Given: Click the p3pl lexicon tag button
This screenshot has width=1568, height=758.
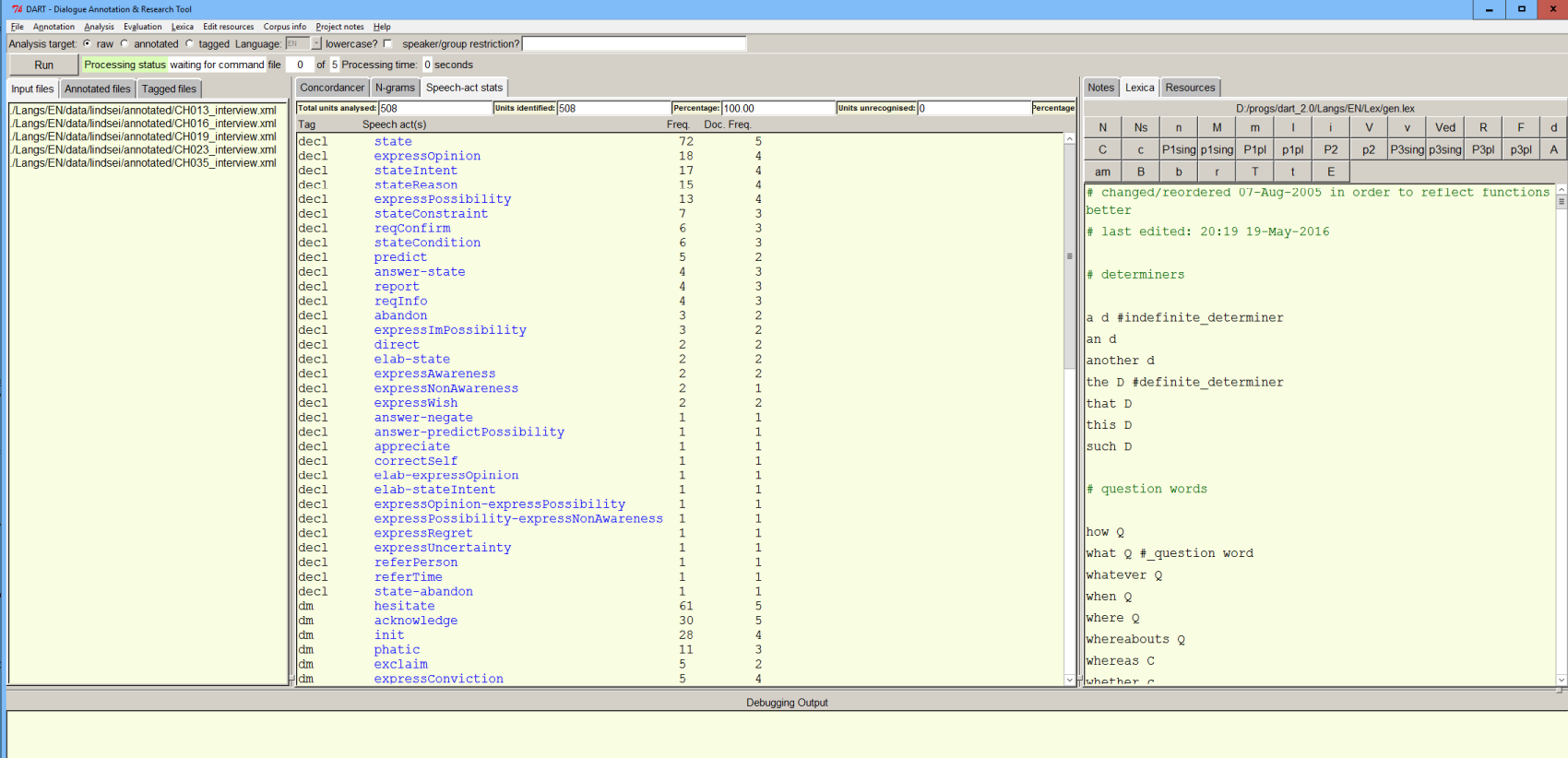Looking at the screenshot, I should pyautogui.click(x=1520, y=149).
